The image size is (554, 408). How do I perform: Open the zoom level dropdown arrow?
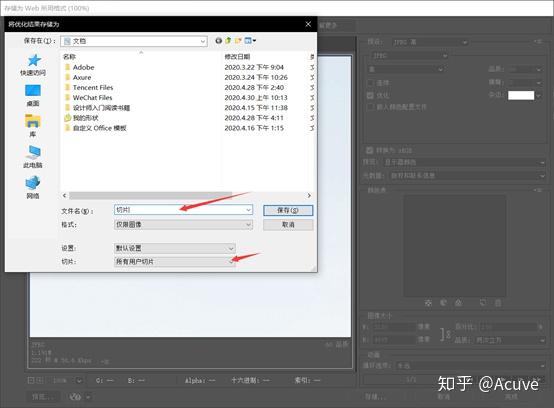pyautogui.click(x=79, y=381)
